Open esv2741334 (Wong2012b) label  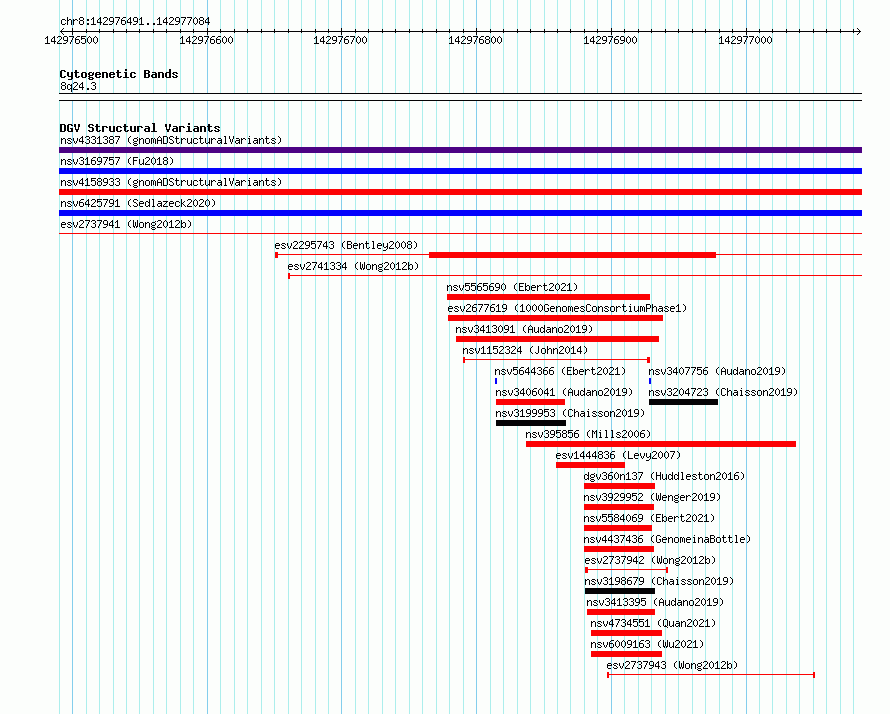tap(353, 266)
